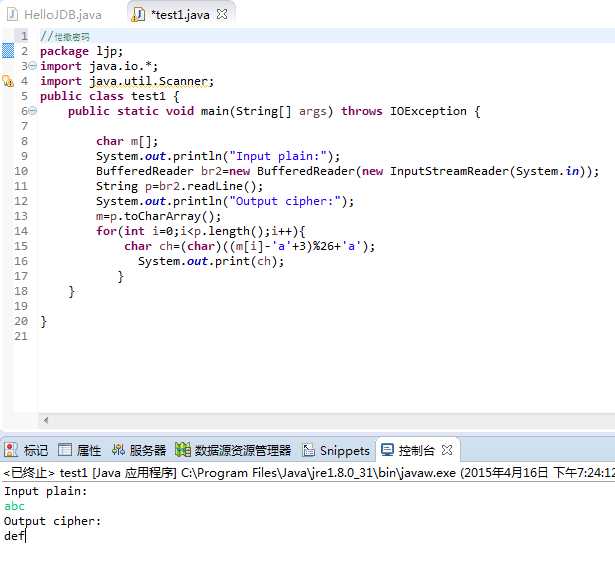Screen dimensions: 615x570
Task: Click the Servers tab icon
Action: tap(118, 450)
